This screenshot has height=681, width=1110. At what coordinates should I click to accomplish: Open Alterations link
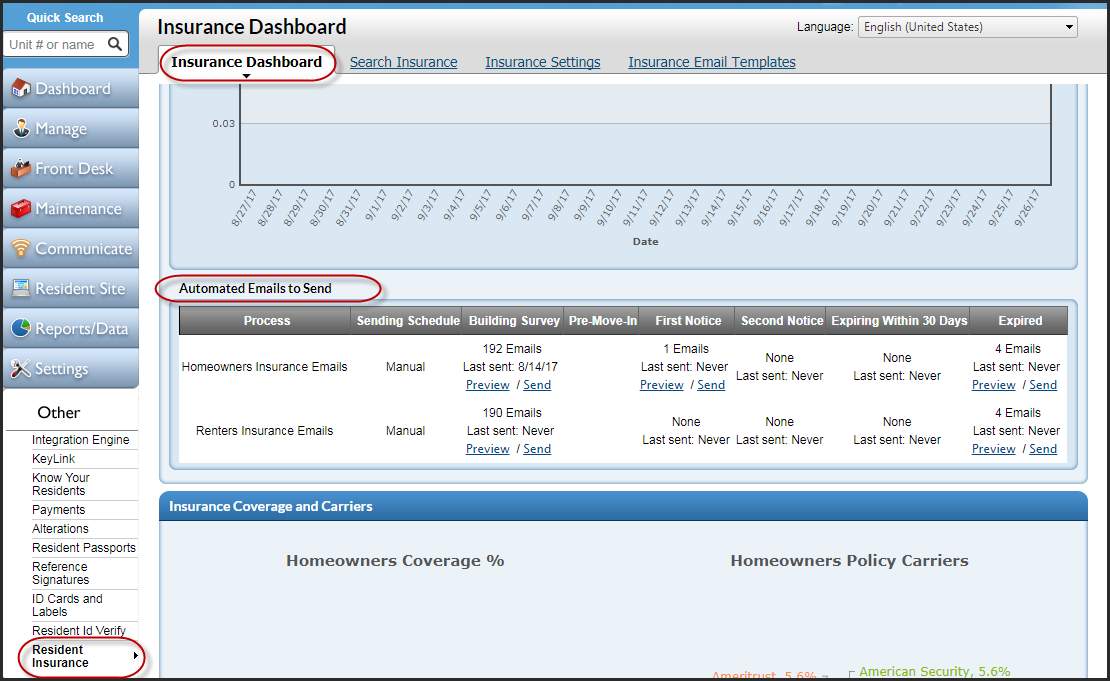pos(60,529)
